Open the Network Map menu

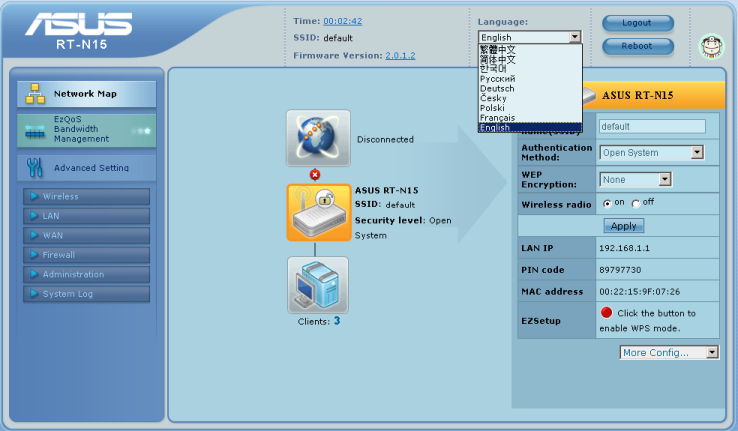coord(87,94)
